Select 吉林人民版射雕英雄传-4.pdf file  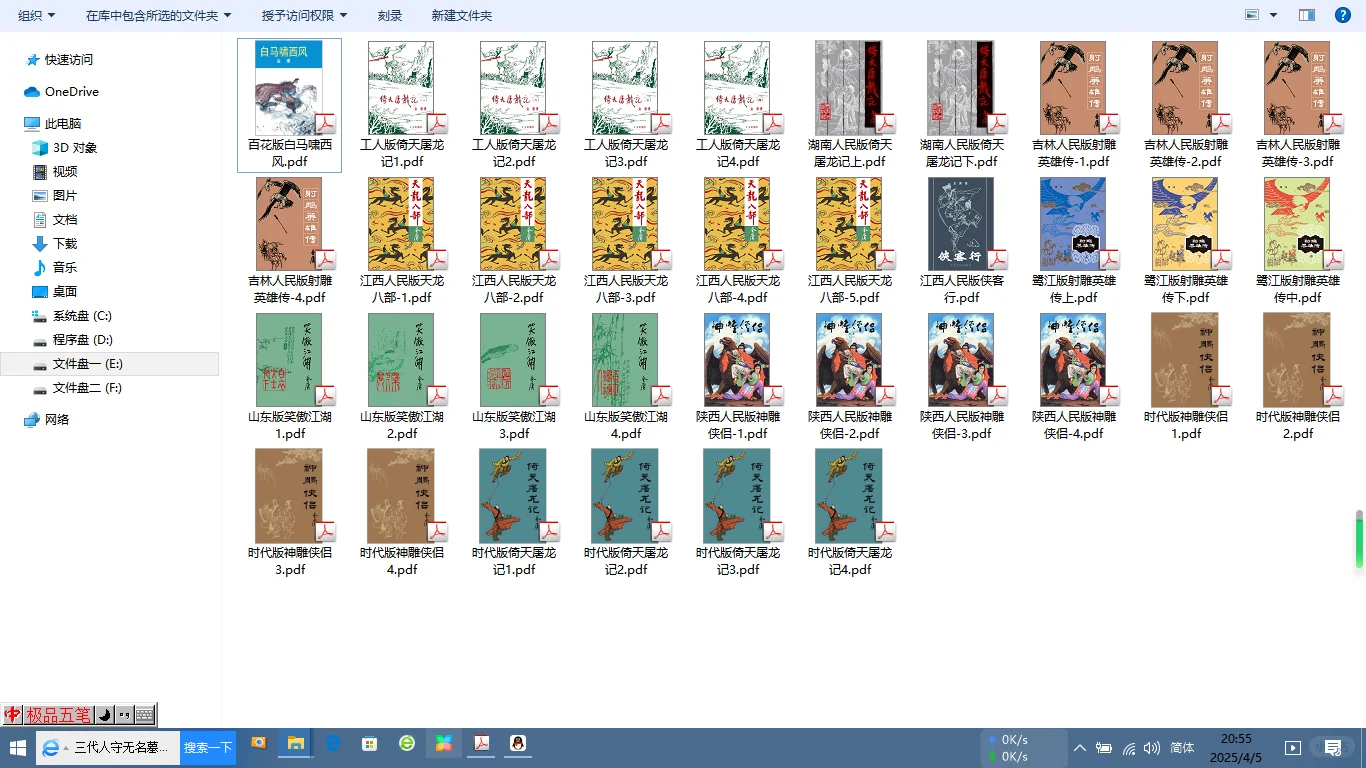click(x=289, y=241)
